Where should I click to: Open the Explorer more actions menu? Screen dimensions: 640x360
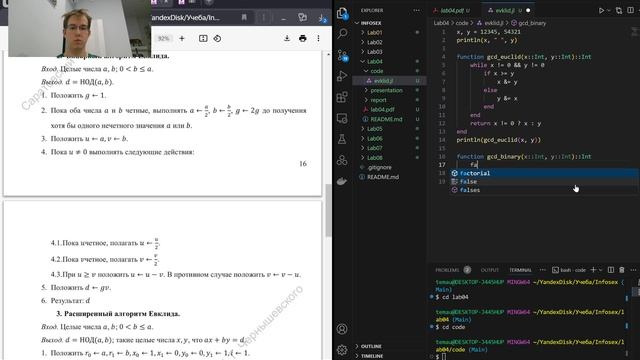tap(416, 10)
